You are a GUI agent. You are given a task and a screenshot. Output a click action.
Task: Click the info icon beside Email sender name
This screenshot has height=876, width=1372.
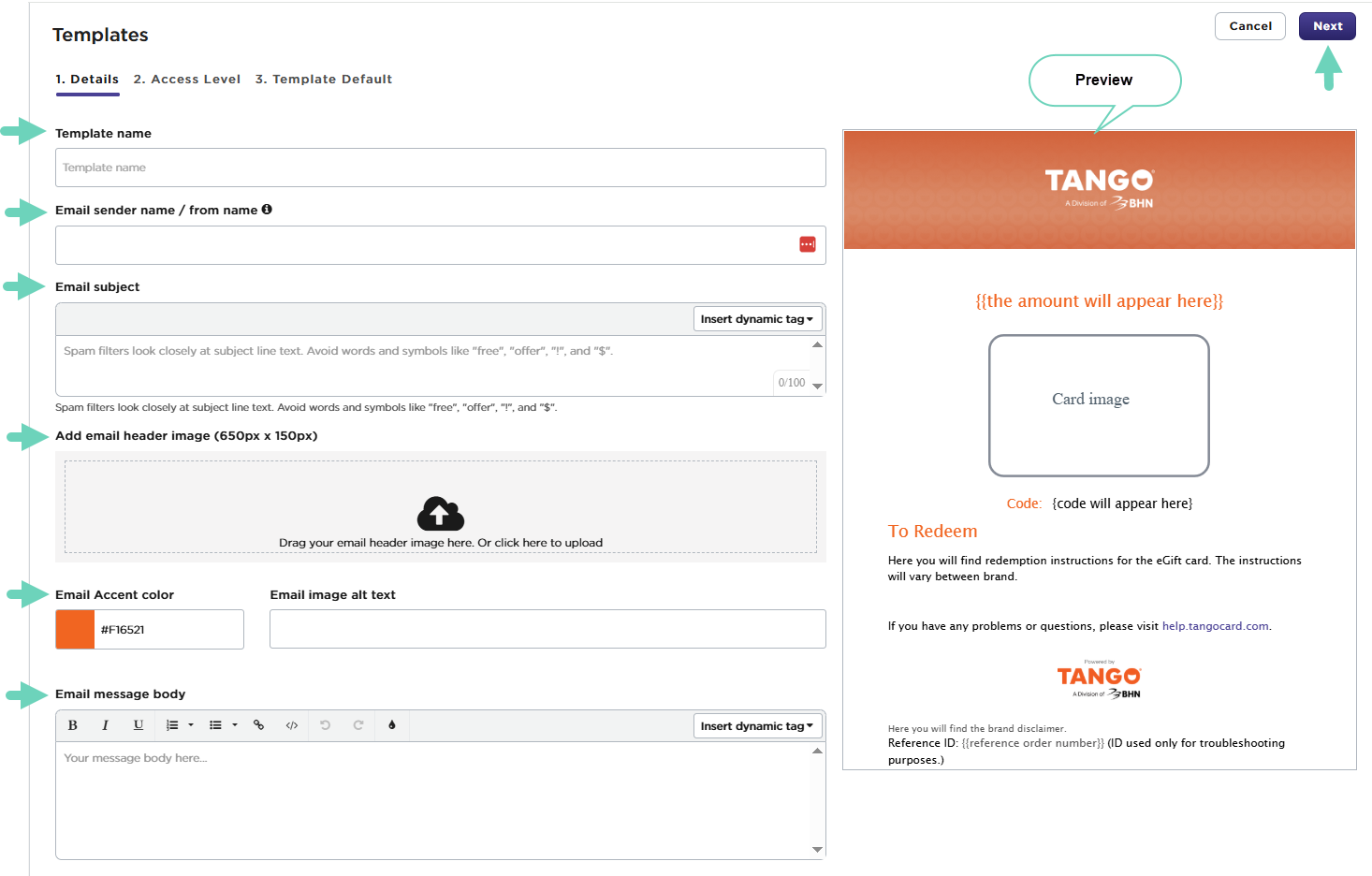pos(267,210)
